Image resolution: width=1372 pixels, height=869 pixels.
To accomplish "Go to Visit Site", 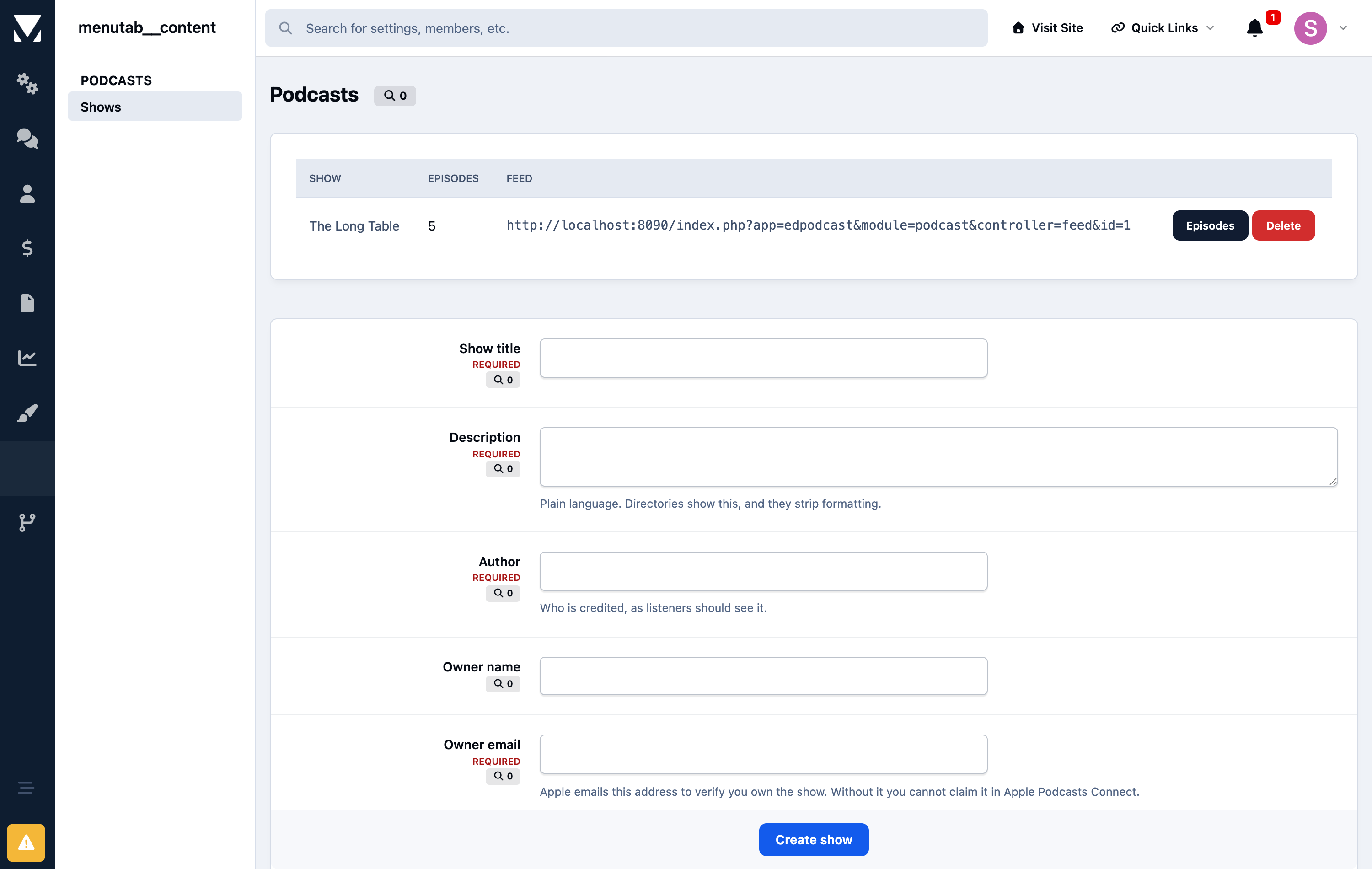I will tap(1047, 28).
